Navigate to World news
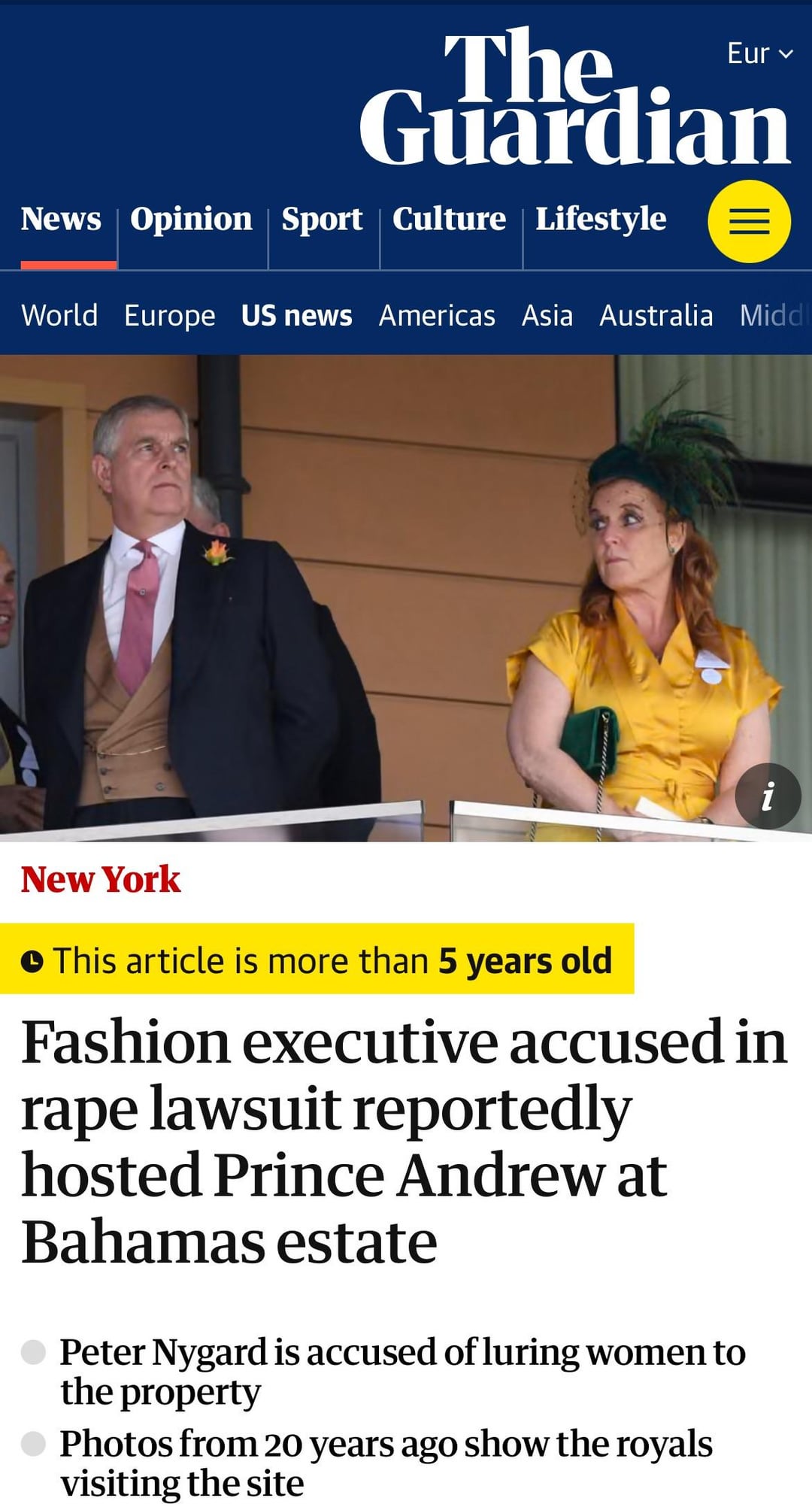This screenshot has height=1507, width=812. (59, 315)
